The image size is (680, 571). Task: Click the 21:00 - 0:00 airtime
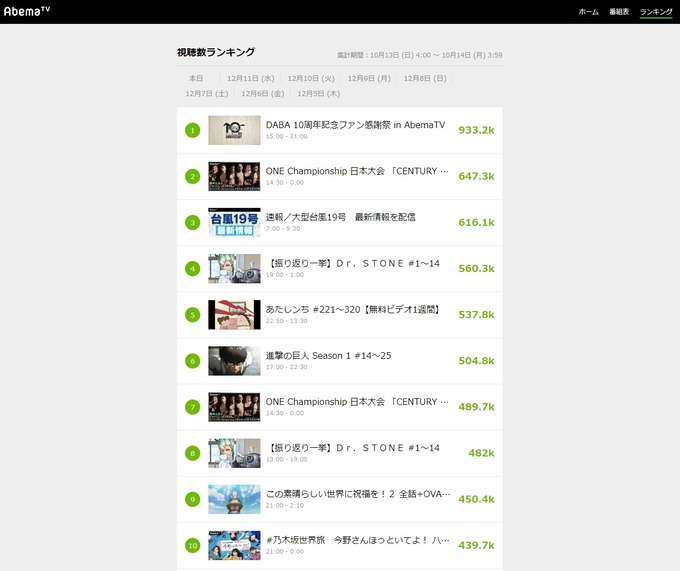[284, 552]
